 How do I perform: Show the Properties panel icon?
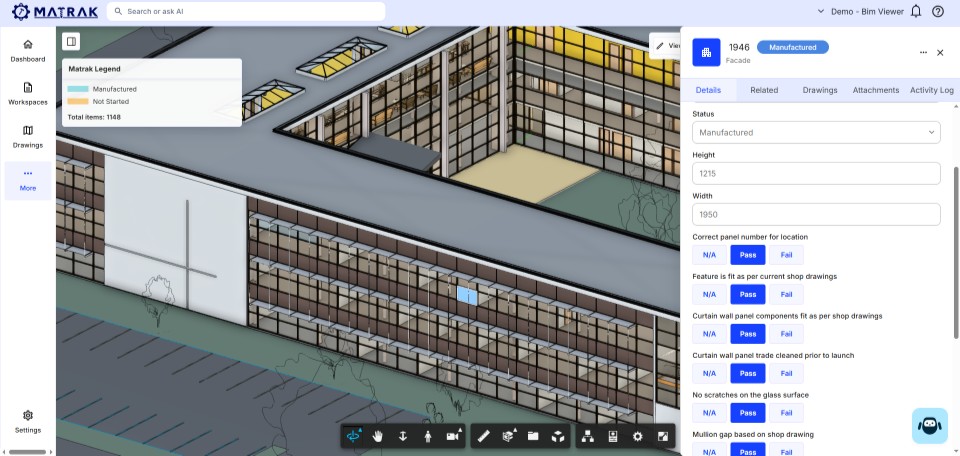tap(612, 436)
